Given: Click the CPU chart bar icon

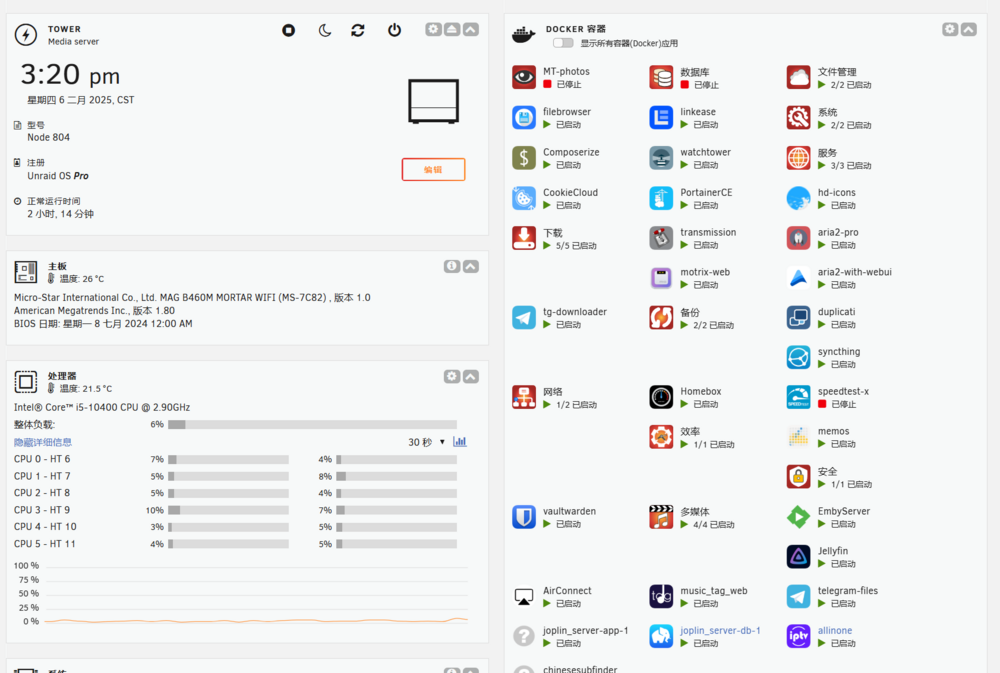Looking at the screenshot, I should (460, 441).
